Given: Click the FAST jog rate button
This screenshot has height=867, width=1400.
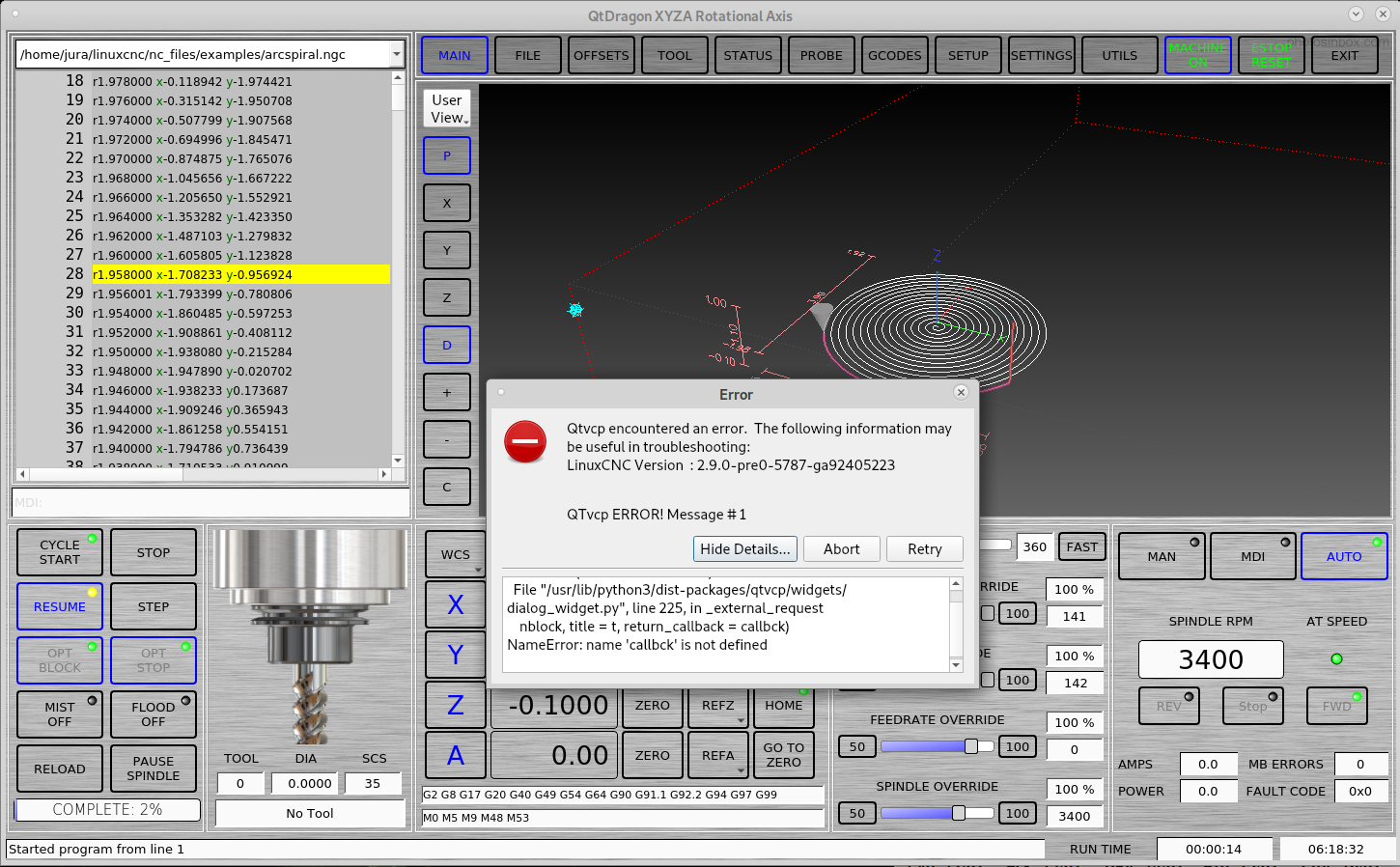Looking at the screenshot, I should point(1082,546).
